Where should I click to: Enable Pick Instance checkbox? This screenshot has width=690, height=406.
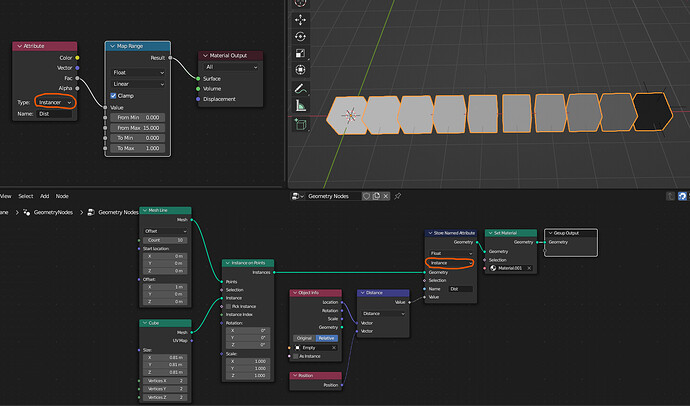[x=228, y=306]
